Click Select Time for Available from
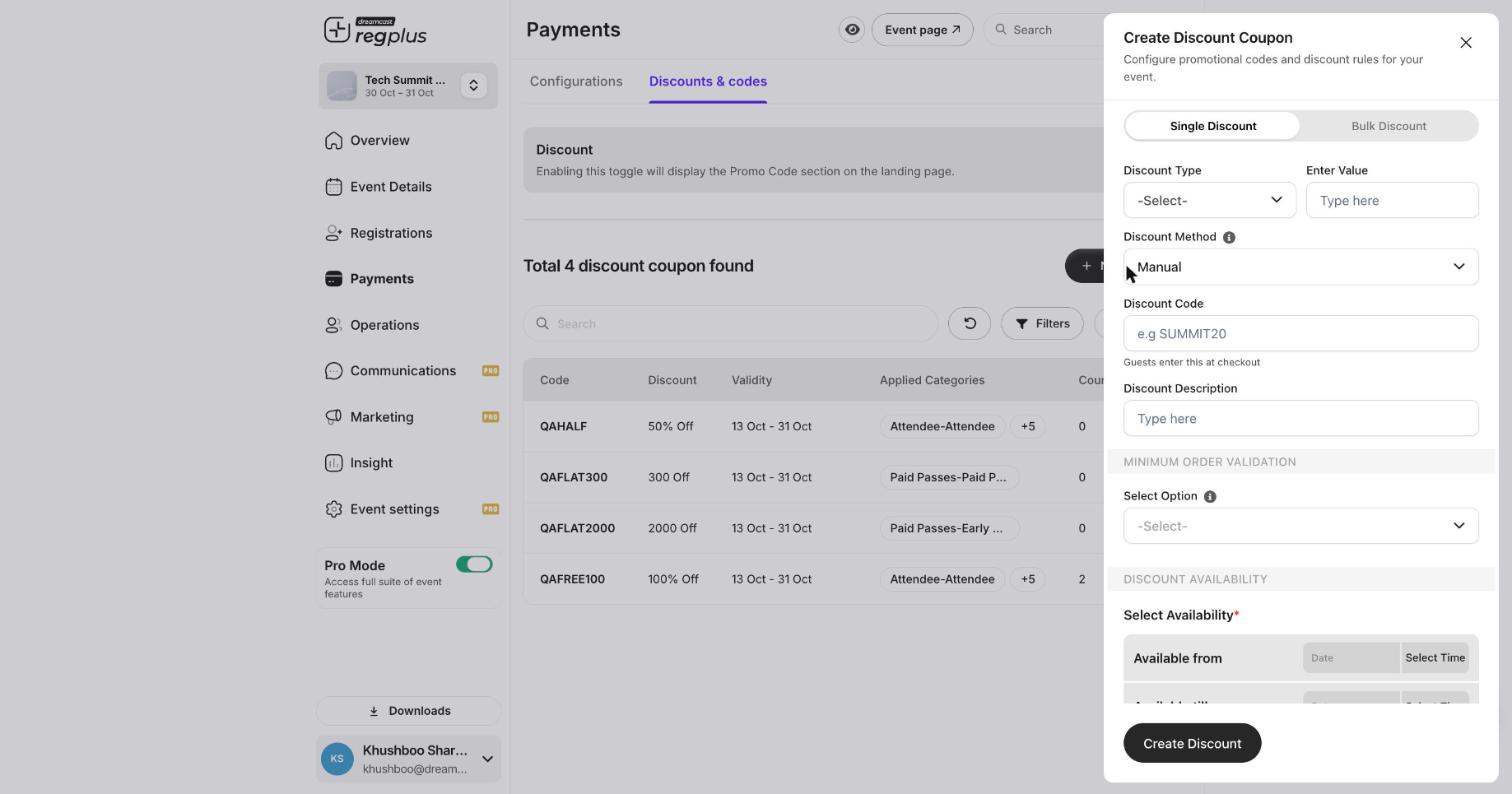 [1434, 658]
